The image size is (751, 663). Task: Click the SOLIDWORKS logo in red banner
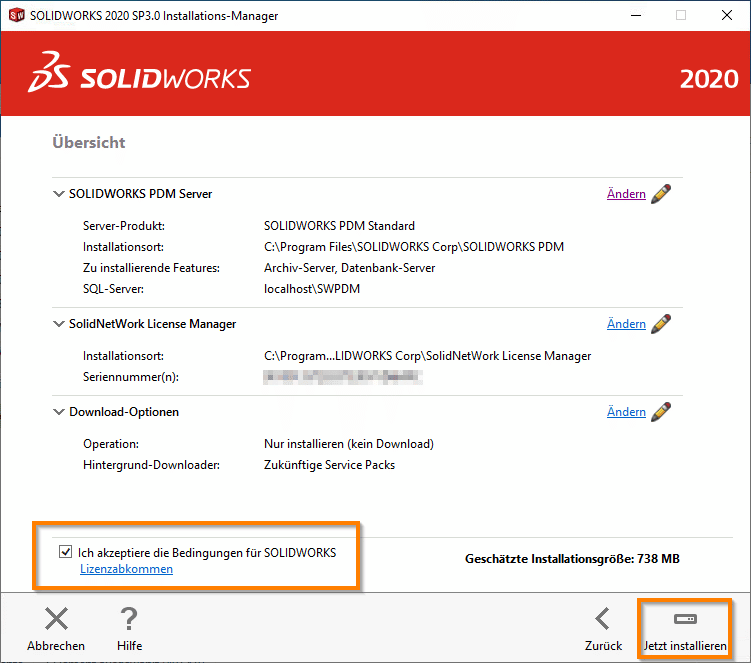[x=139, y=78]
